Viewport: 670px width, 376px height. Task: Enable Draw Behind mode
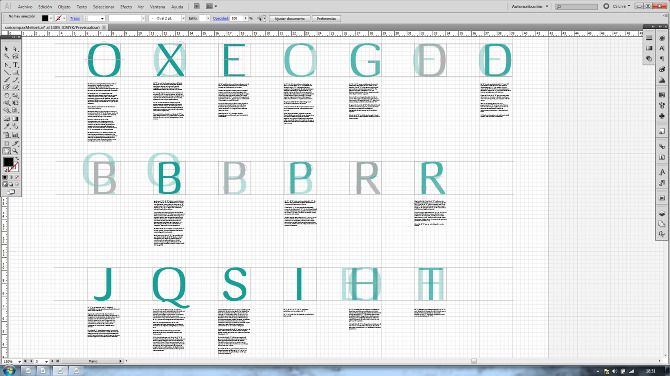tap(11, 185)
